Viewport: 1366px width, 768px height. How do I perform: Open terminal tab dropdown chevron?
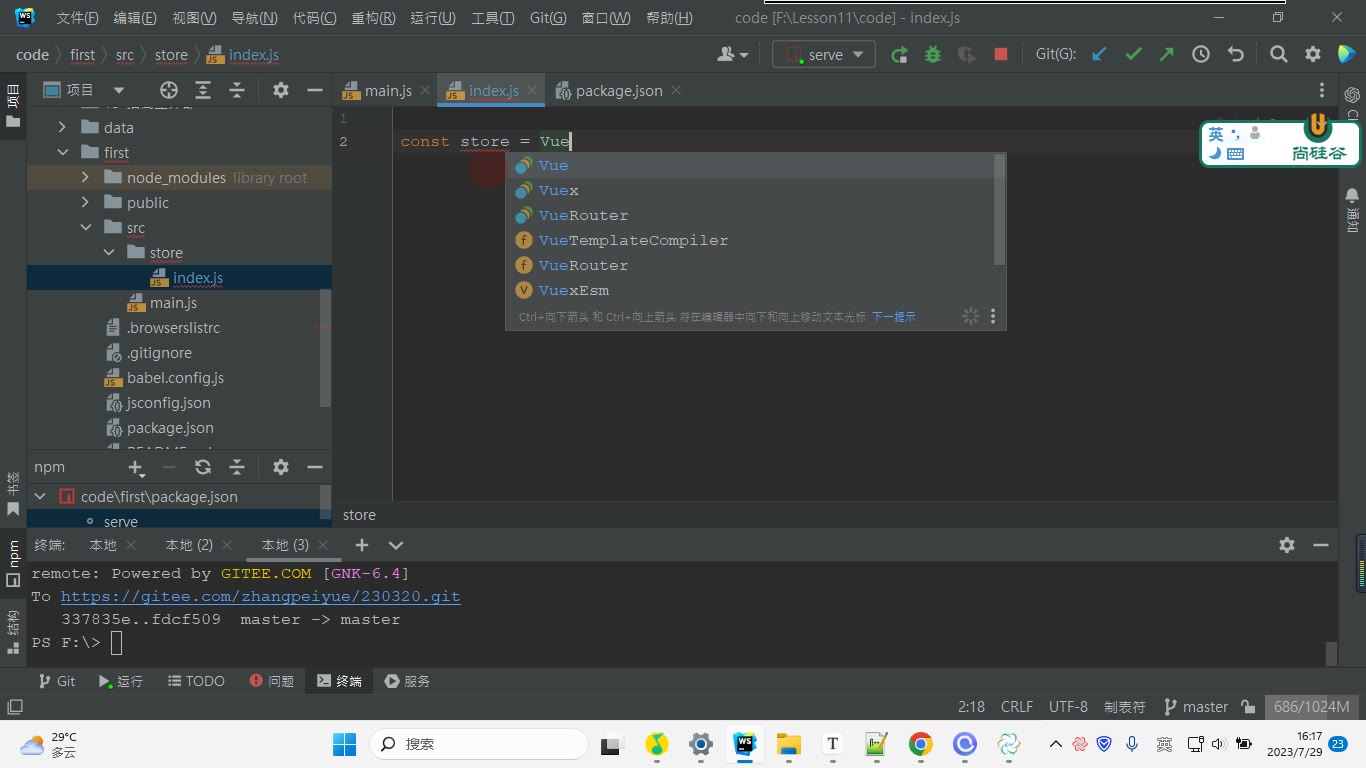396,545
